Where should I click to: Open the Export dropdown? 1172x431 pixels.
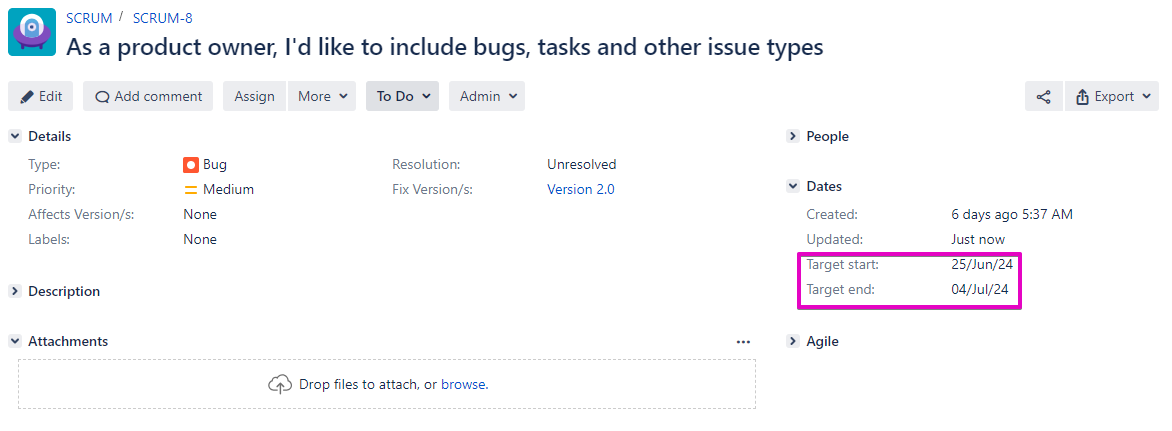[x=1112, y=97]
